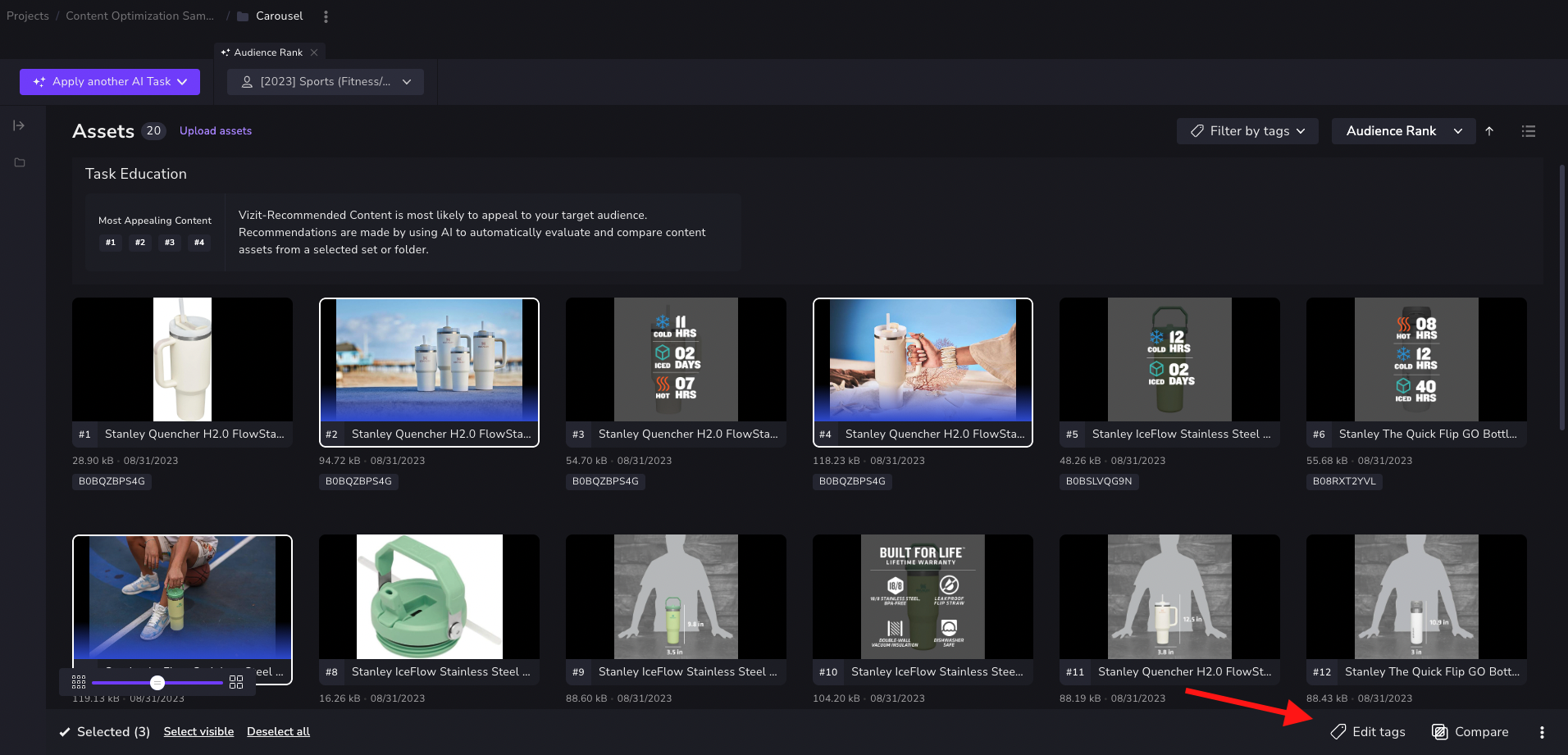
Task: Select the #3 cold hours infographic asset
Action: click(676, 360)
